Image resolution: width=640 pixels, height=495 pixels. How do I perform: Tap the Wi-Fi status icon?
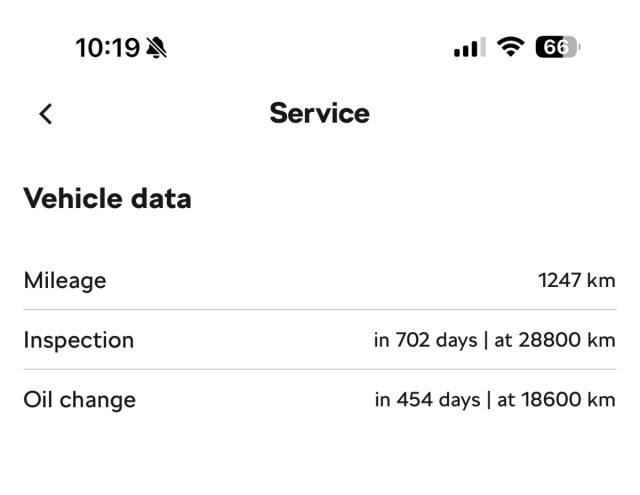click(512, 48)
